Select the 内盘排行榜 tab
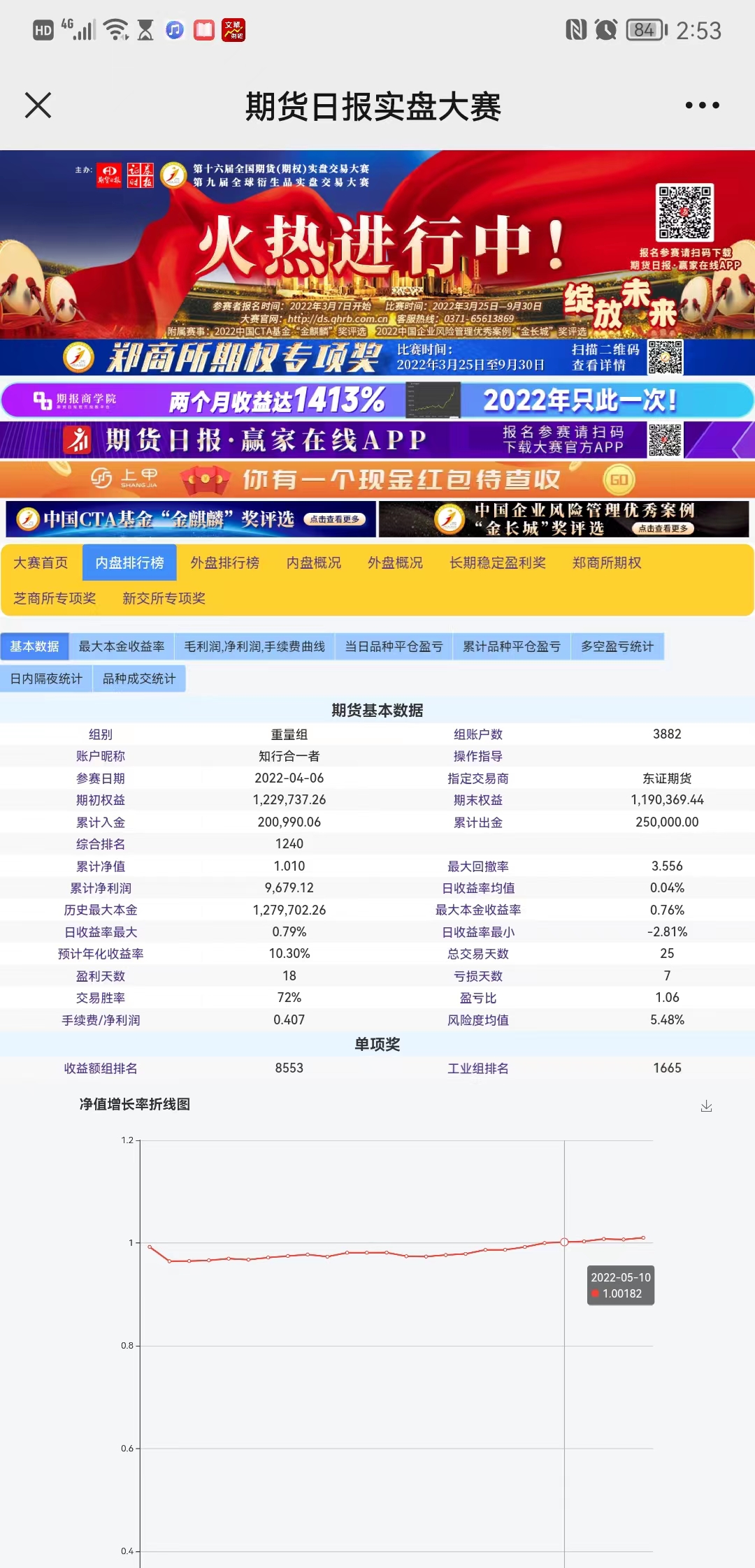Screen dimensions: 755x1568 click(x=129, y=562)
